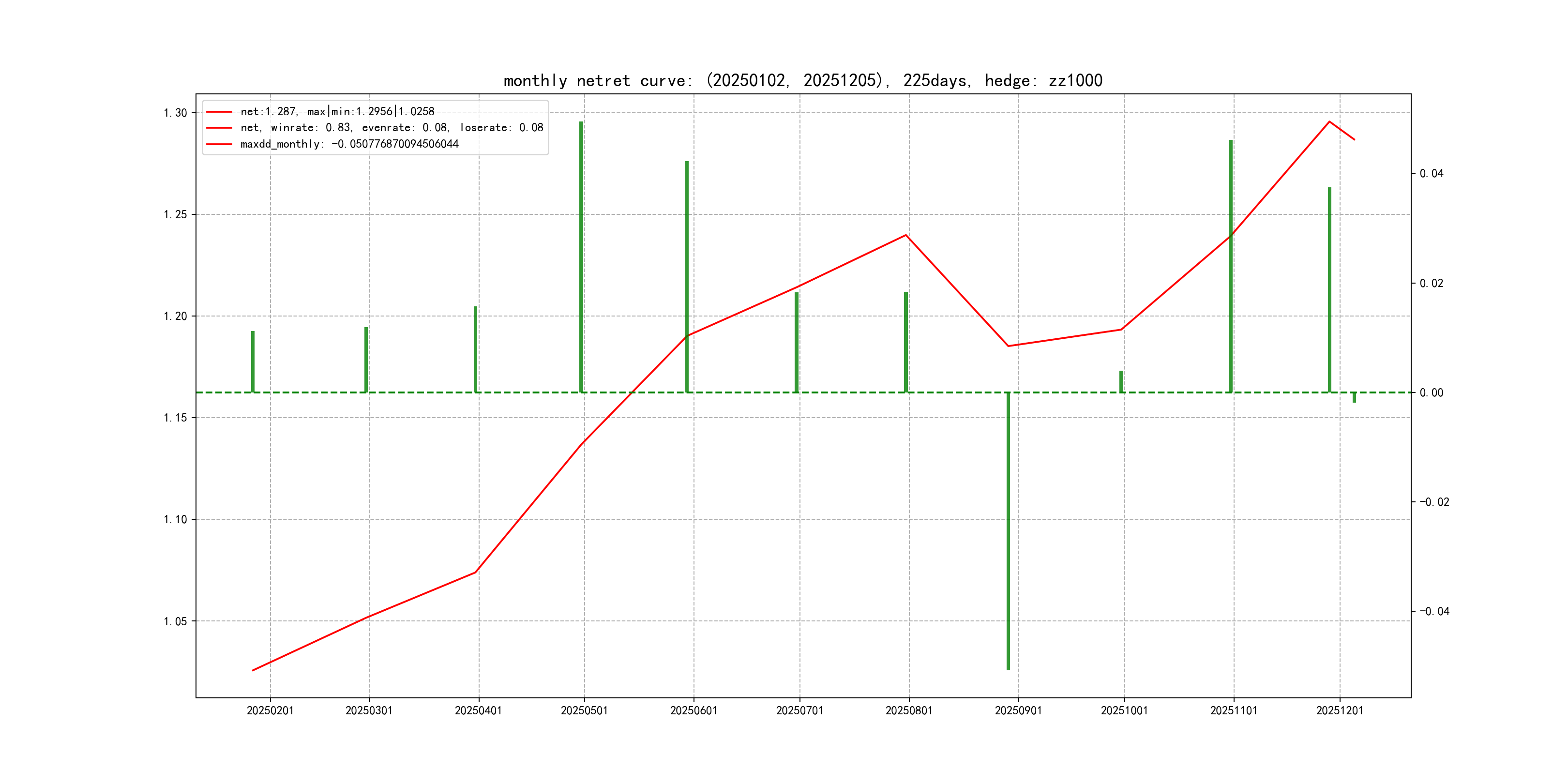Screen dimensions: 1568x784
Task: Click the 20250501 x-axis label
Action: click(x=584, y=710)
